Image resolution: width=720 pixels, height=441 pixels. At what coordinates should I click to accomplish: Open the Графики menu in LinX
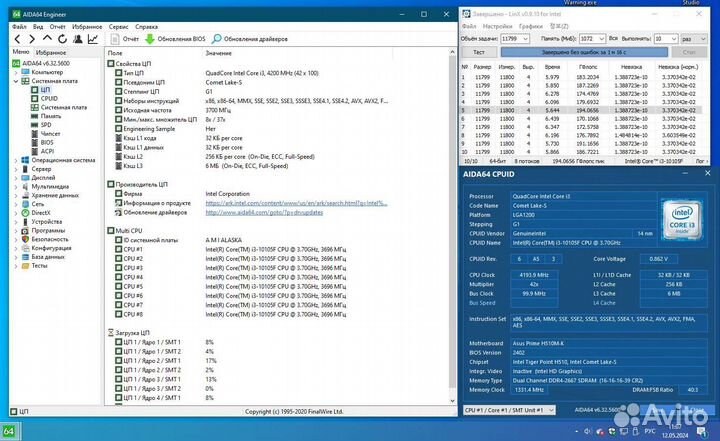tap(531, 26)
